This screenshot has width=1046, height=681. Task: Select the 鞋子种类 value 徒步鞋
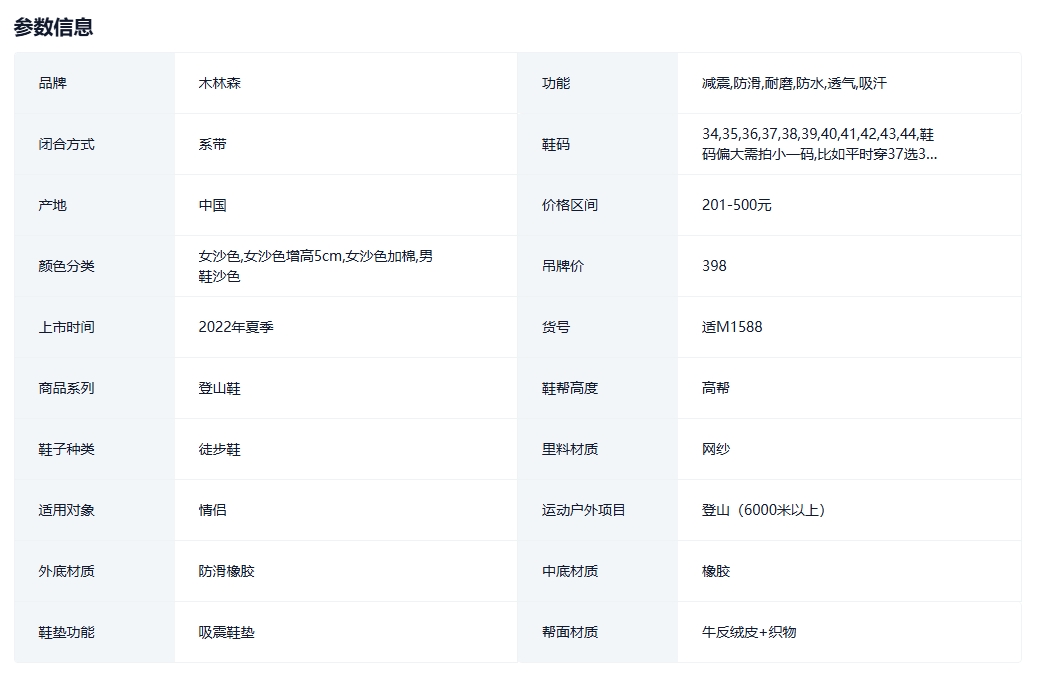point(220,449)
